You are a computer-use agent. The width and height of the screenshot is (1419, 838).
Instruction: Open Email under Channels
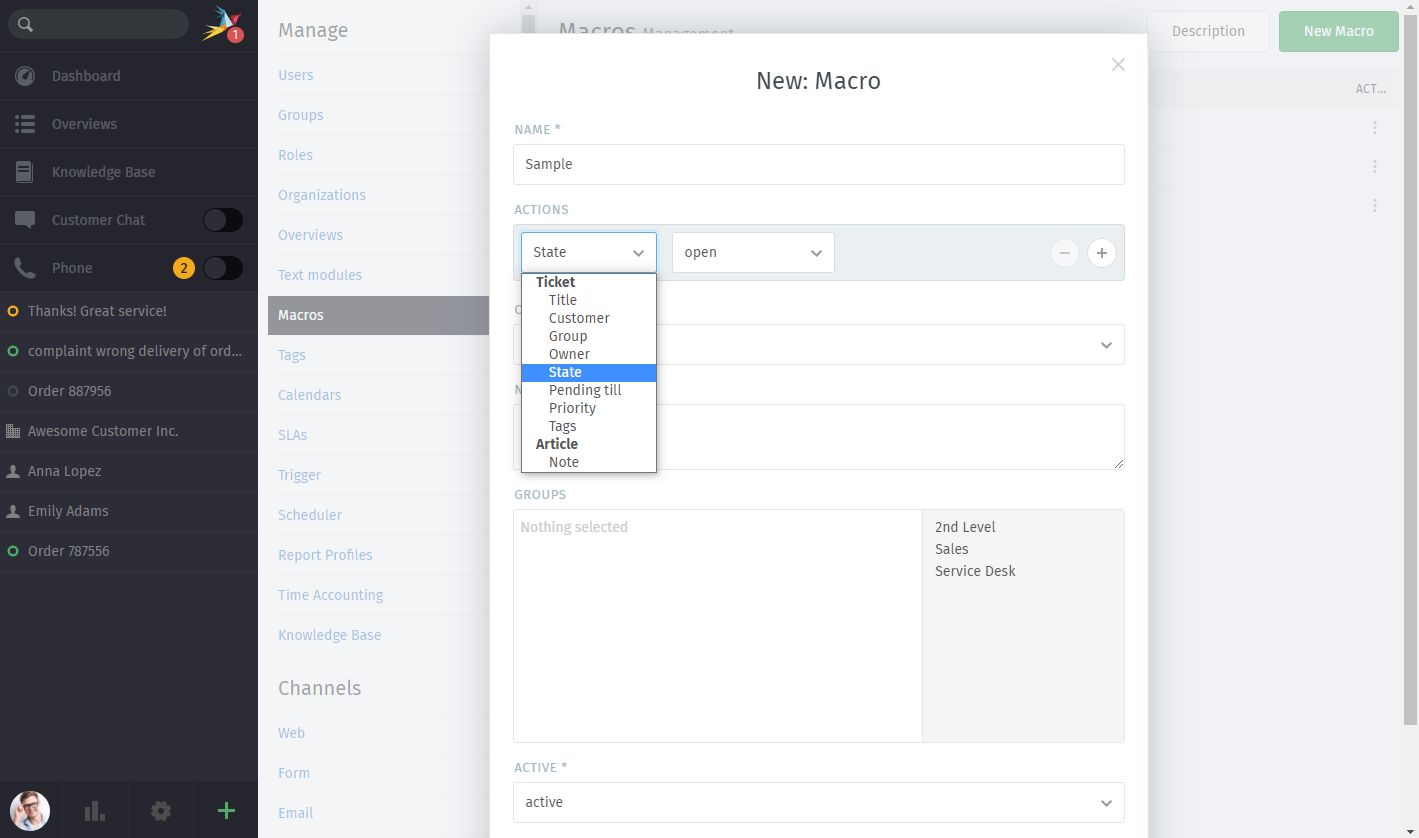[296, 813]
